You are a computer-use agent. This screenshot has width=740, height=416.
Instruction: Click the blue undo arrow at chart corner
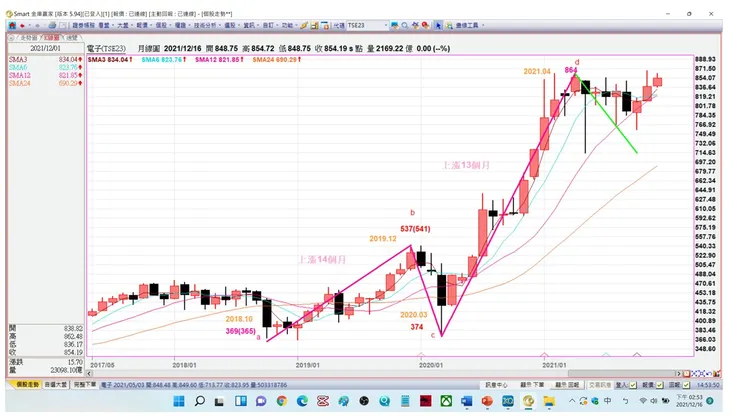point(709,374)
